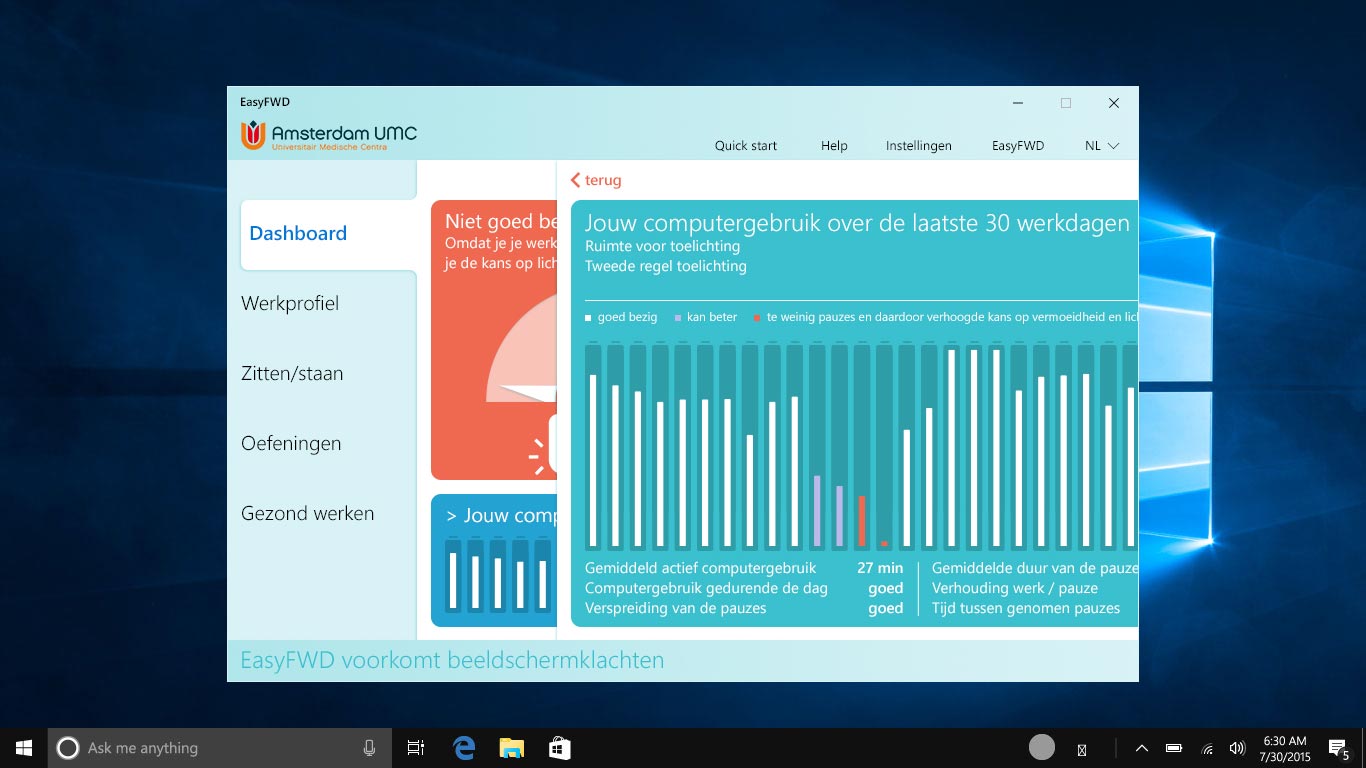The image size is (1366, 768).
Task: Show hidden system tray icons
Action: [1142, 748]
